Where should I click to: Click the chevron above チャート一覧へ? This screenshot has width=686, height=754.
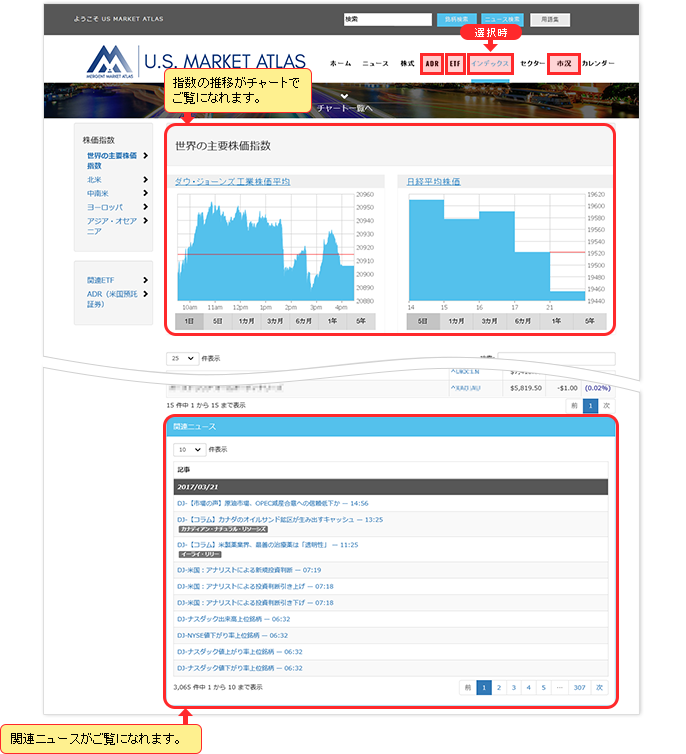point(344,96)
